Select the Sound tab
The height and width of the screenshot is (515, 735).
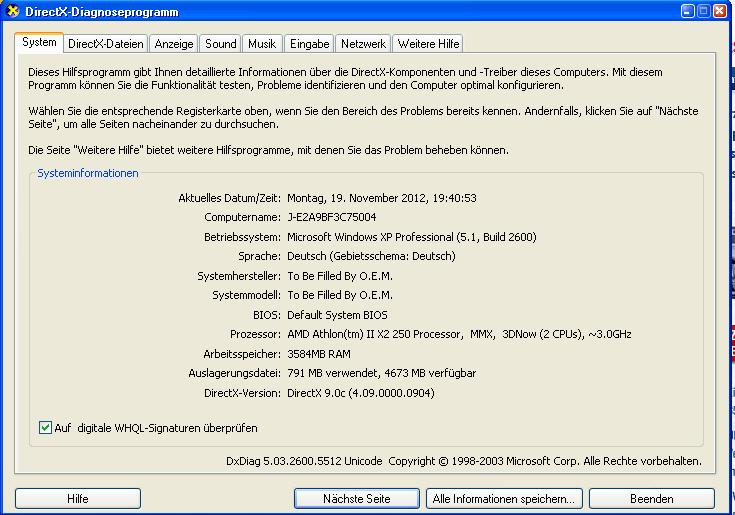tap(220, 44)
